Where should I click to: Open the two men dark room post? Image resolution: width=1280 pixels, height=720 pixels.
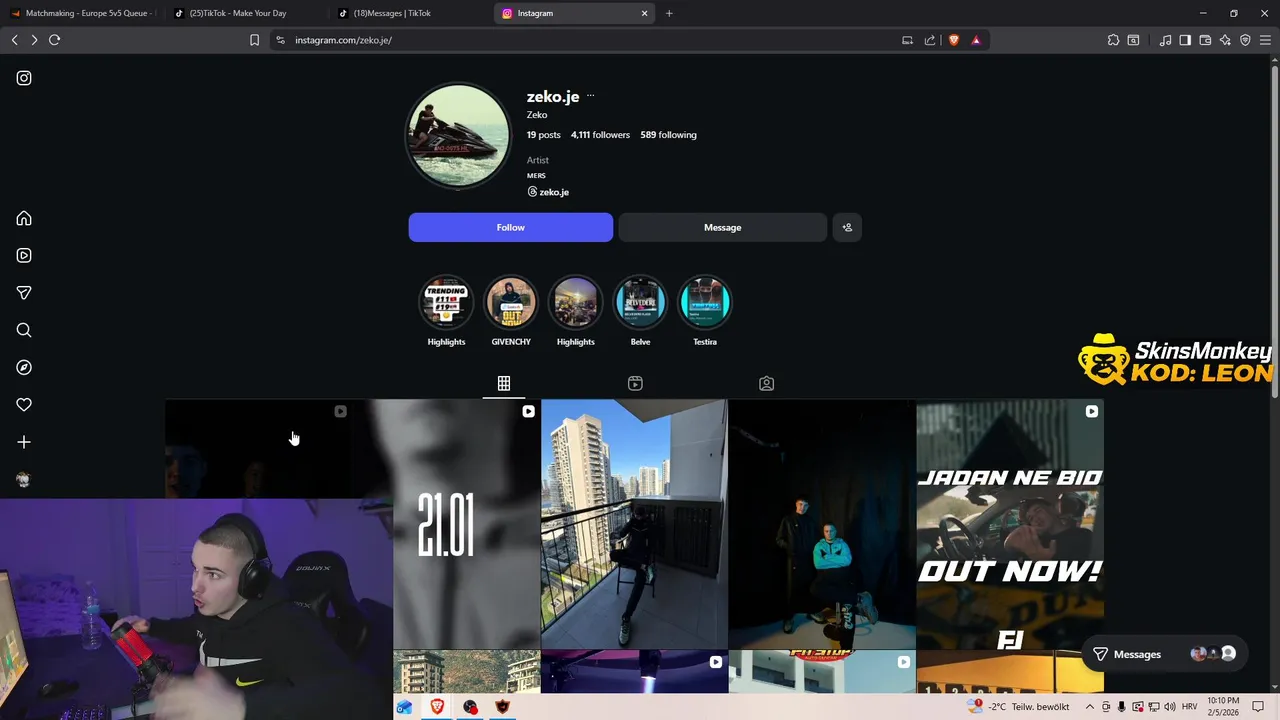(x=822, y=524)
